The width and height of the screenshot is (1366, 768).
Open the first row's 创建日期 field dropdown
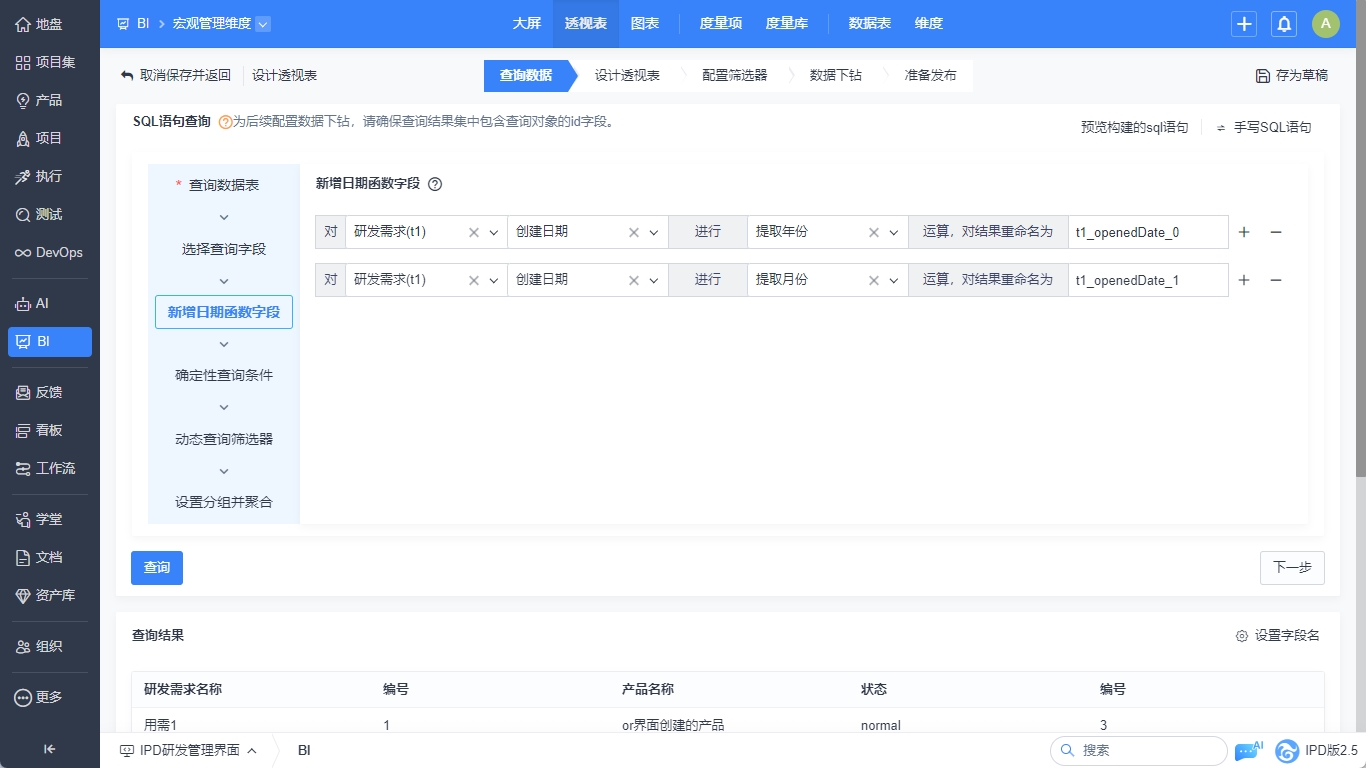pos(654,232)
